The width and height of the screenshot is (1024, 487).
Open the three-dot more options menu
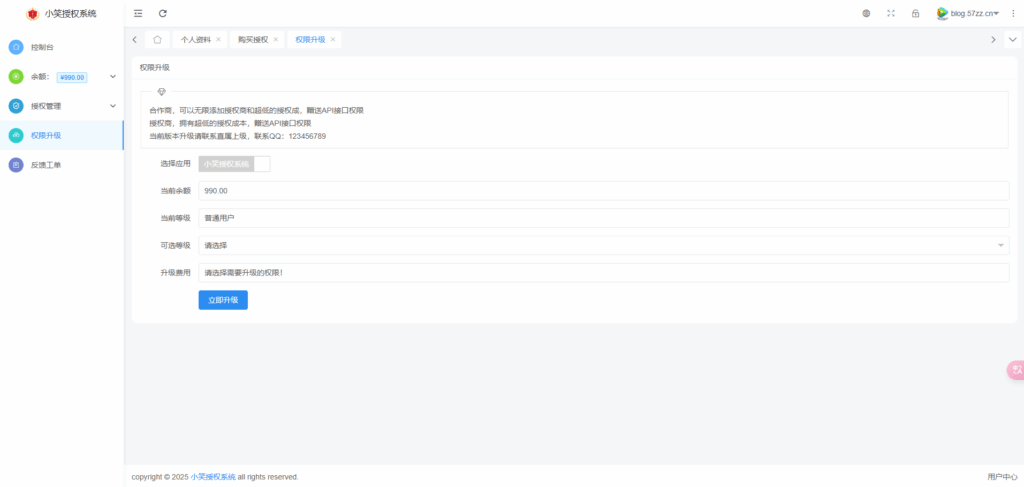1013,13
